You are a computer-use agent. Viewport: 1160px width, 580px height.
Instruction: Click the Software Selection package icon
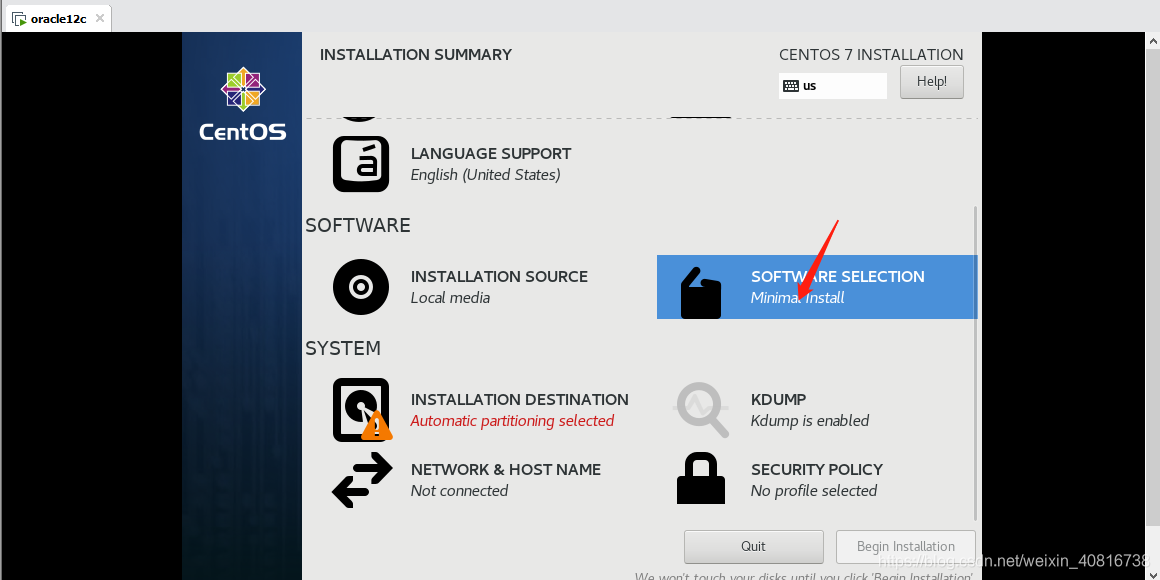(701, 293)
